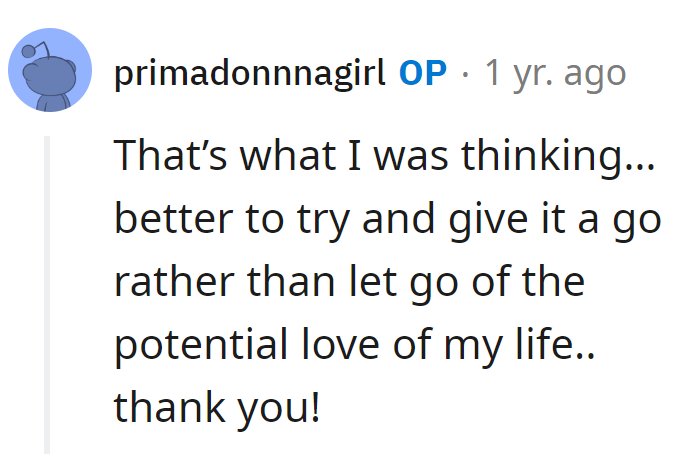Click the line "better to try and give it a go"
Screen dimensions: 690x454
click(x=388, y=219)
